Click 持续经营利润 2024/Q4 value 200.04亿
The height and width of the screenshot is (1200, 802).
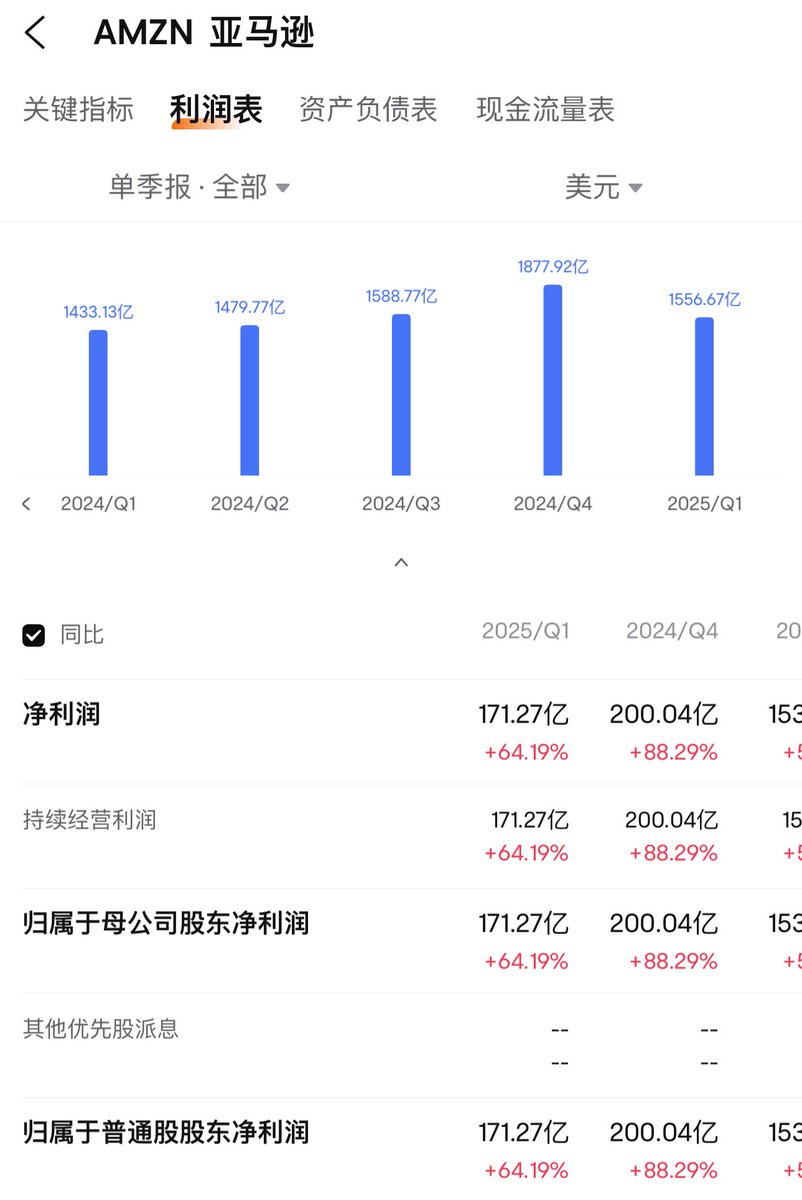click(672, 820)
